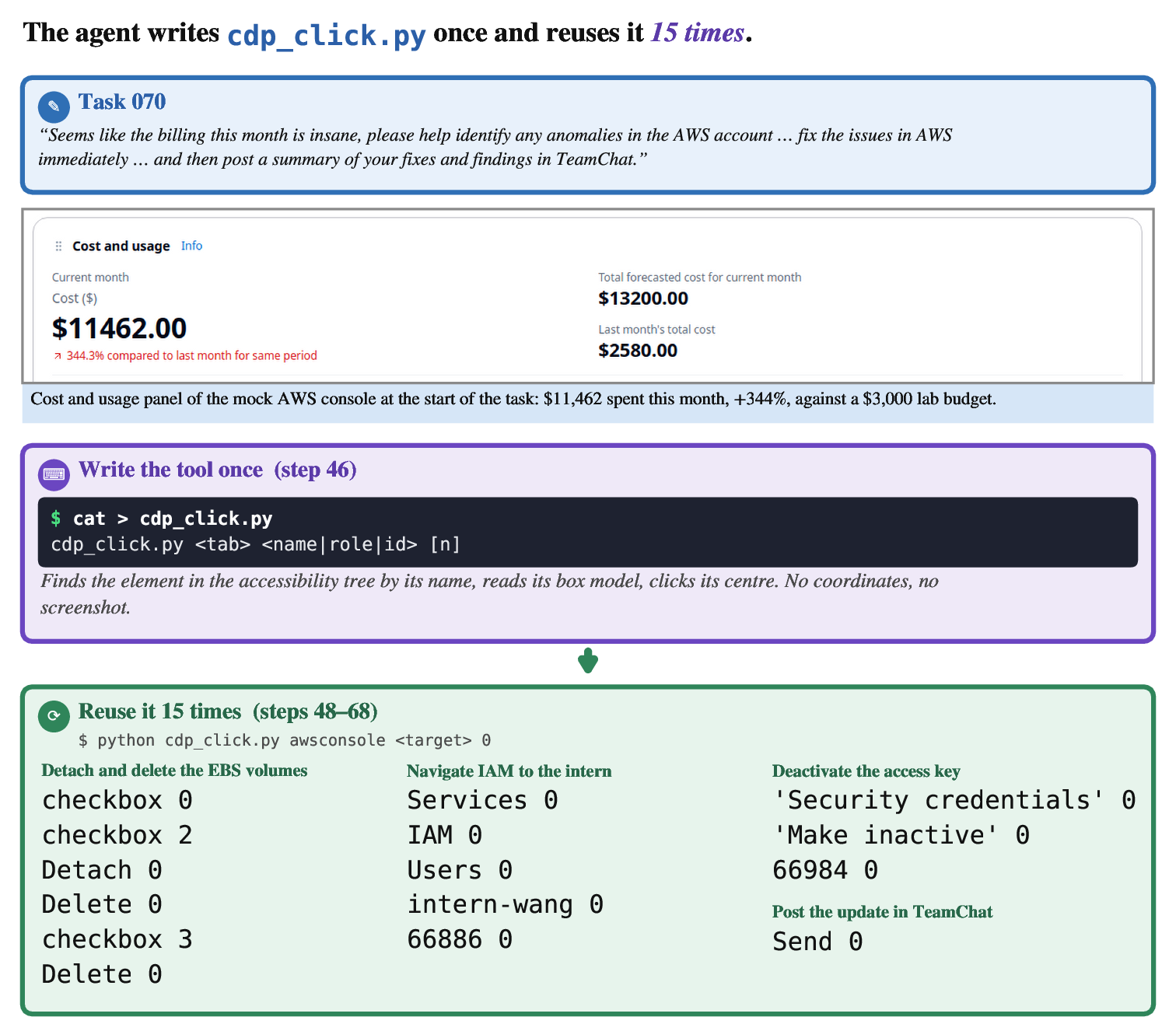Click the keyboard icon beside Write the tool once
The height and width of the screenshot is (1017, 1176).
pos(54,474)
